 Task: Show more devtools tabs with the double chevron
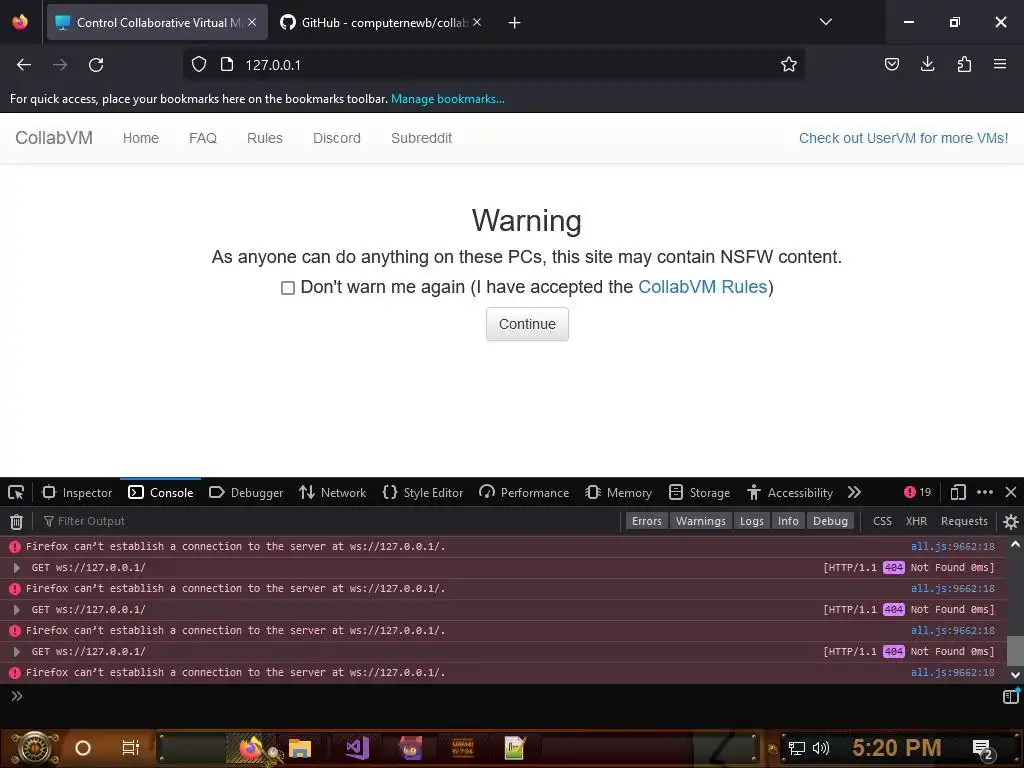click(854, 492)
